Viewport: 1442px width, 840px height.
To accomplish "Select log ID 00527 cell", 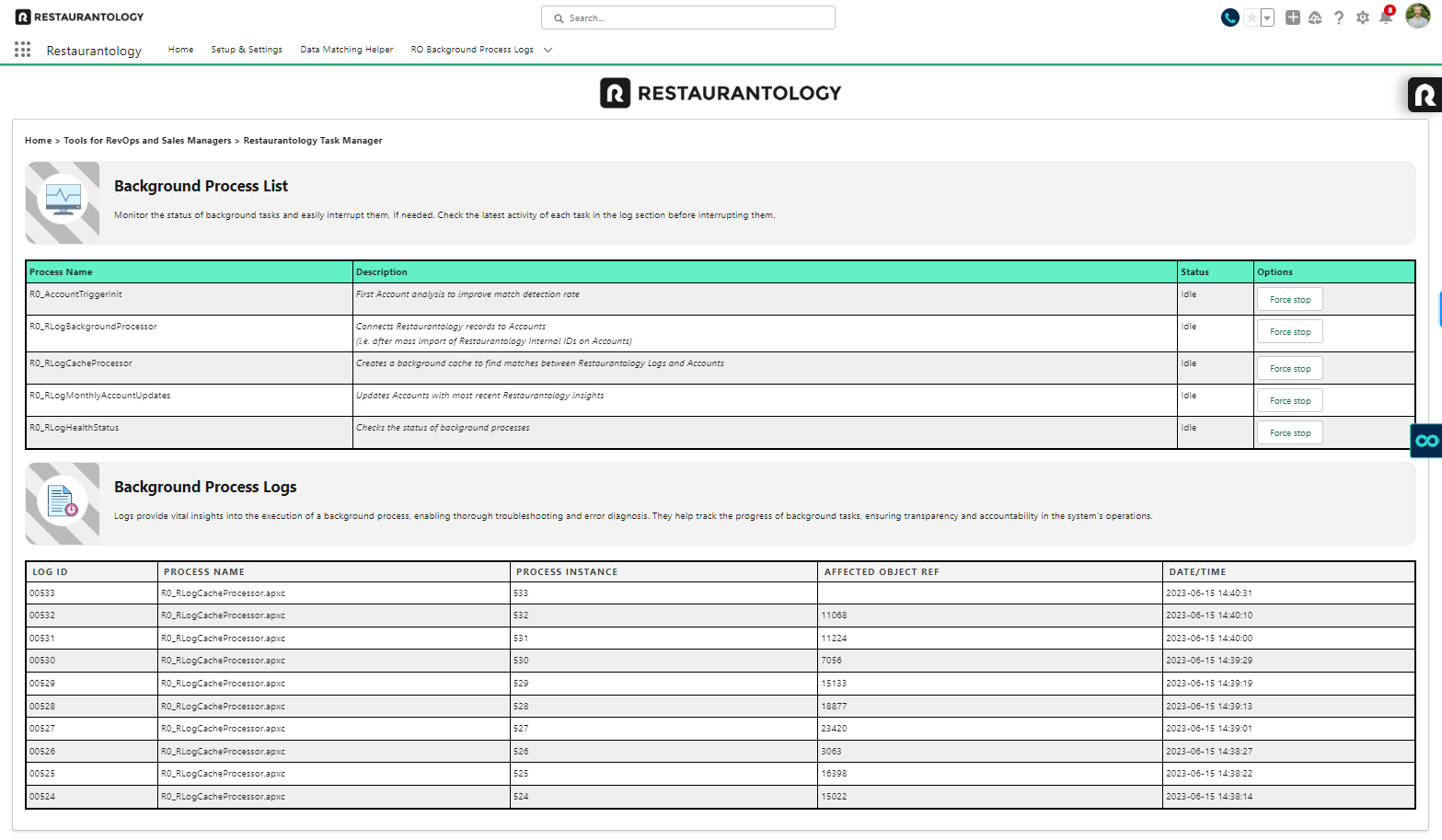I will tap(92, 729).
